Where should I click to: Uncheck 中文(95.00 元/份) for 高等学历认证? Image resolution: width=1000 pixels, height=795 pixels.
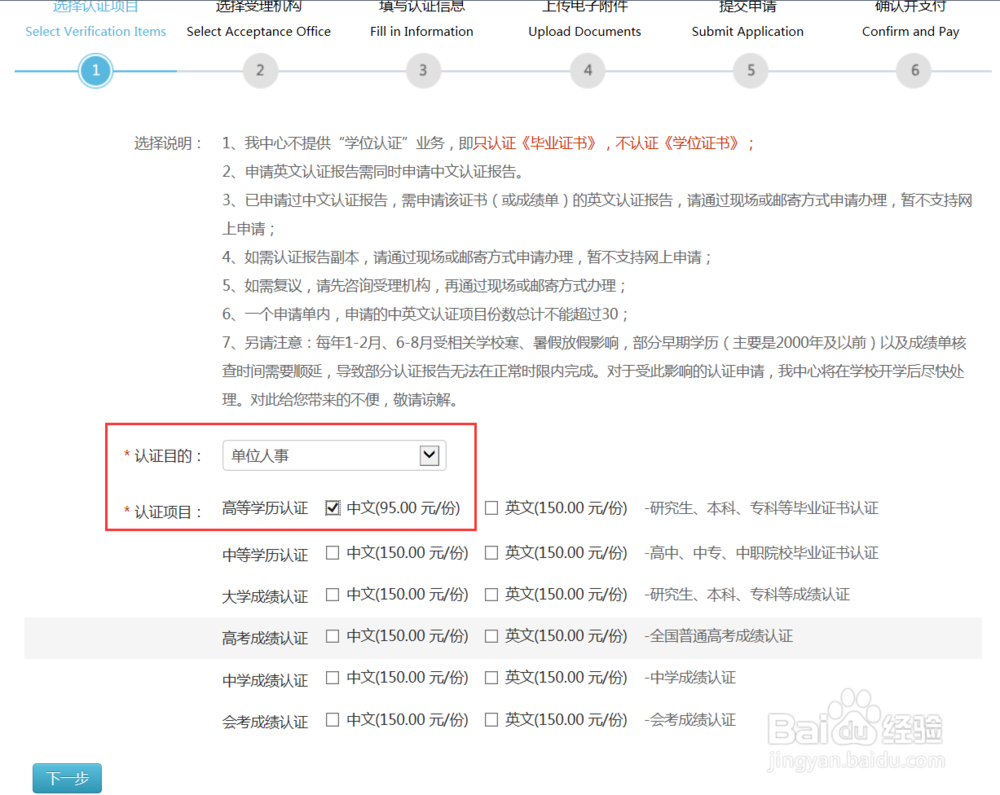(x=333, y=507)
